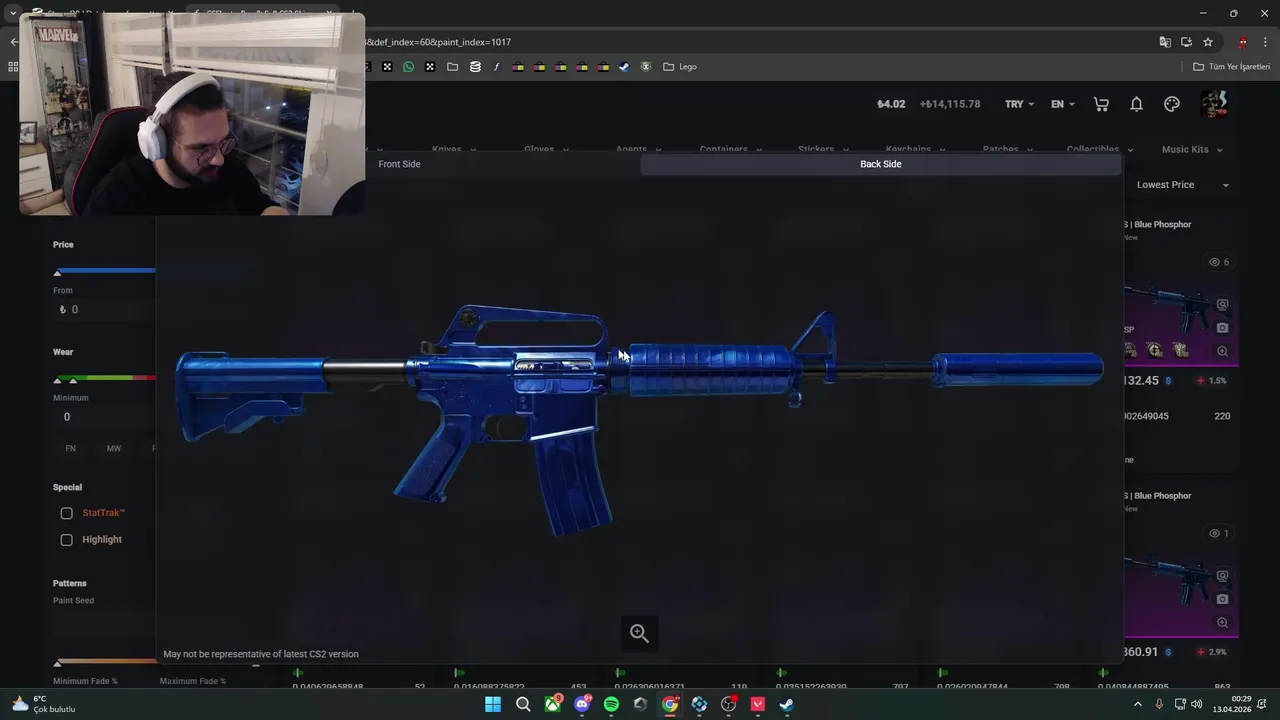Image resolution: width=1280 pixels, height=720 pixels.
Task: Click the 14,115.78 balance amount
Action: 949,104
